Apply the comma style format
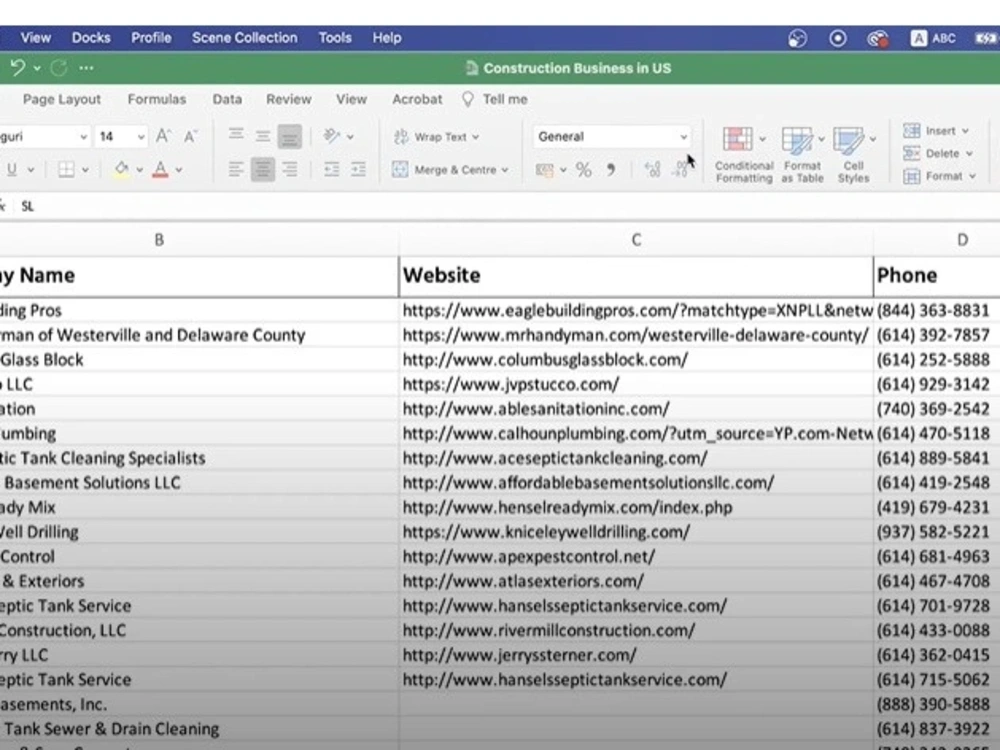Screen dimensions: 1000x750 click(x=611, y=170)
